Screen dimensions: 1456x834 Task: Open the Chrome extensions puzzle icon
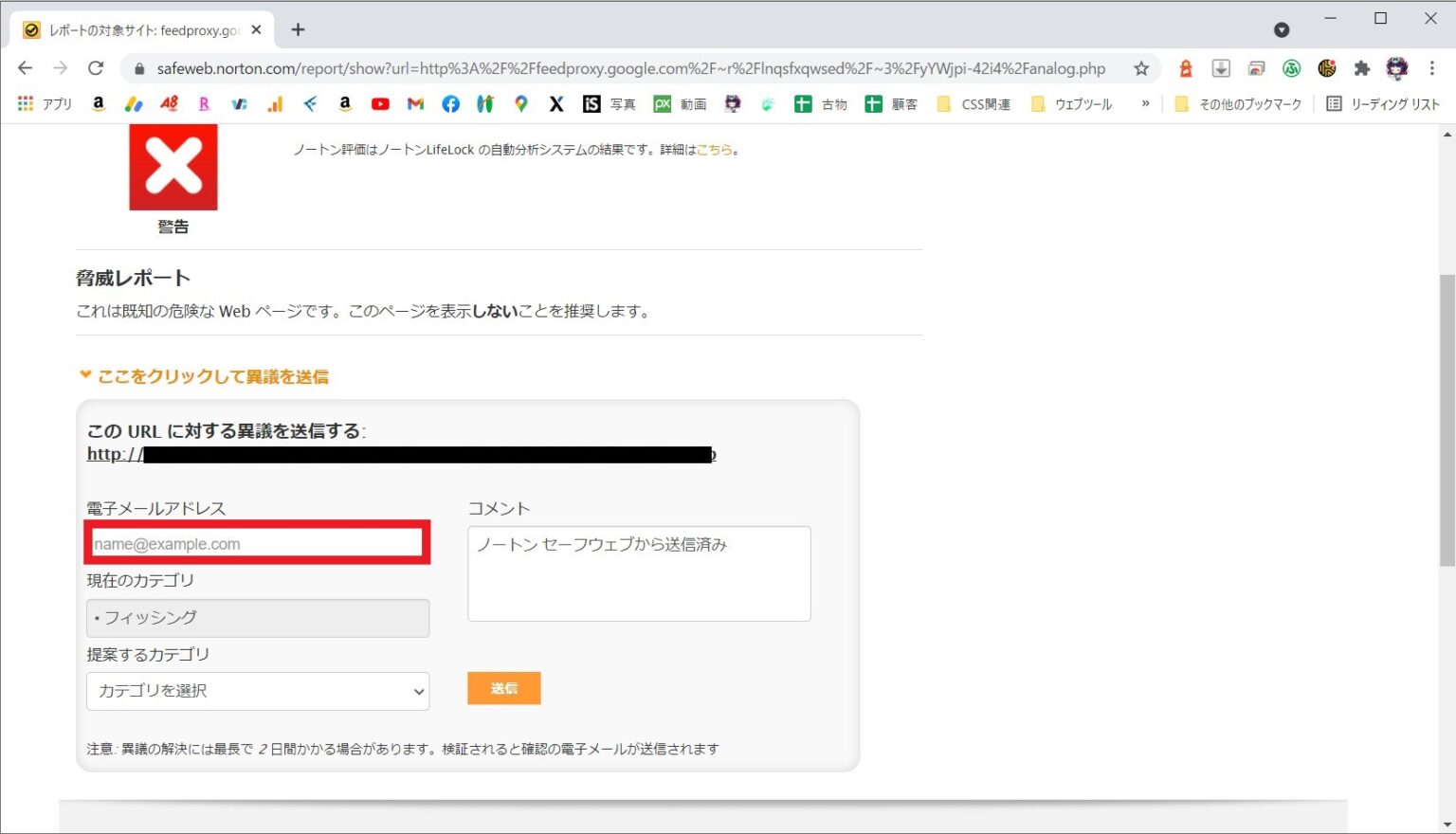1362,68
